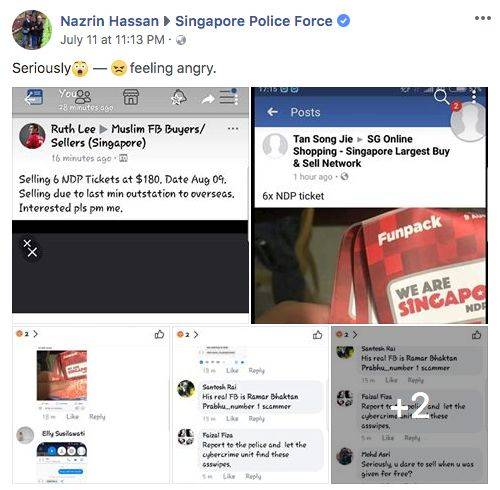Viewport: 500px width, 490px height.
Task: Open the July 11 post timestamp
Action: click(112, 40)
